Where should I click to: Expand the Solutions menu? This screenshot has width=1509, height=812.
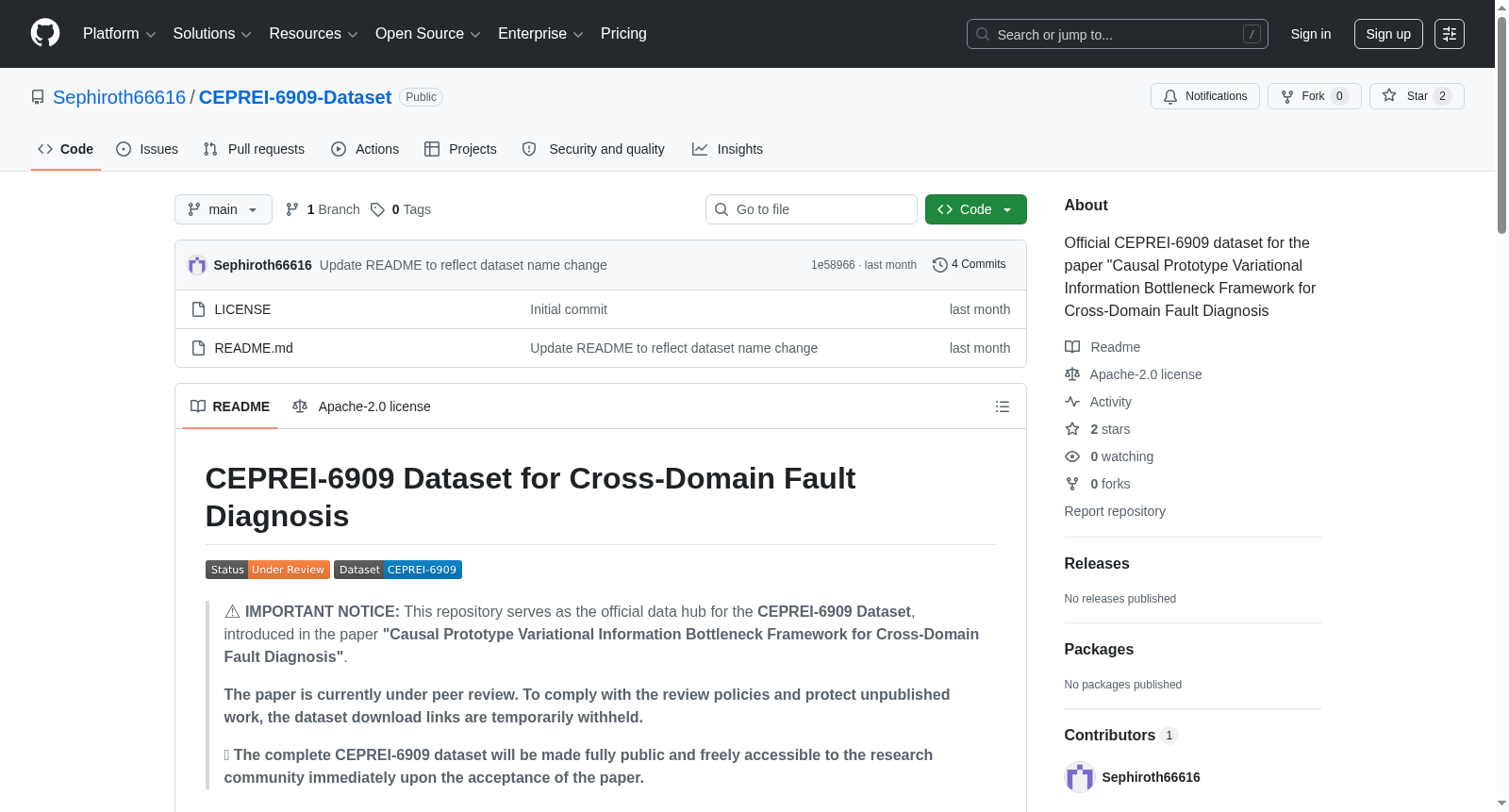pos(212,34)
